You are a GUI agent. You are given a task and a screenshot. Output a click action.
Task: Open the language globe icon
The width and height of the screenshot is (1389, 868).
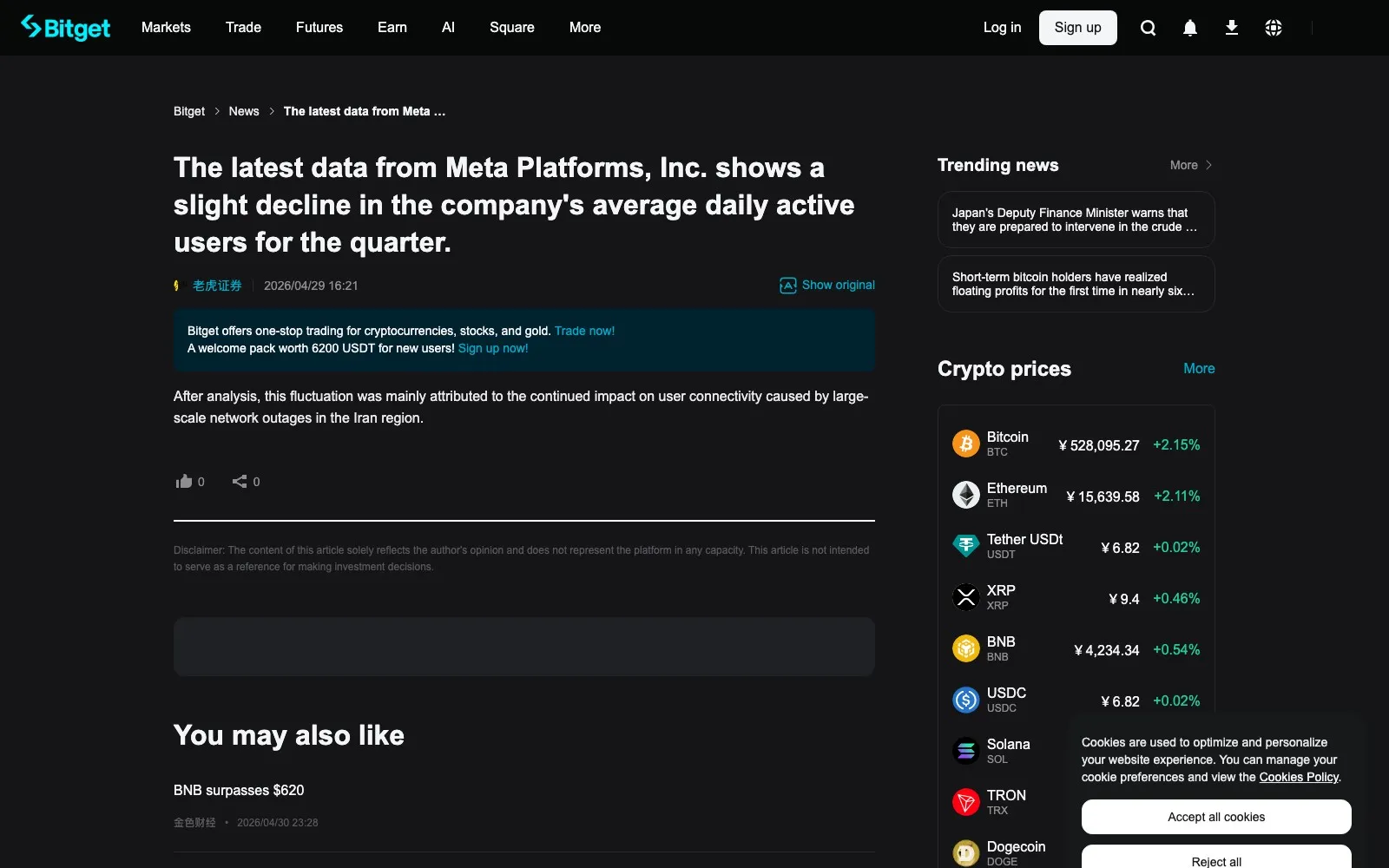(1274, 28)
